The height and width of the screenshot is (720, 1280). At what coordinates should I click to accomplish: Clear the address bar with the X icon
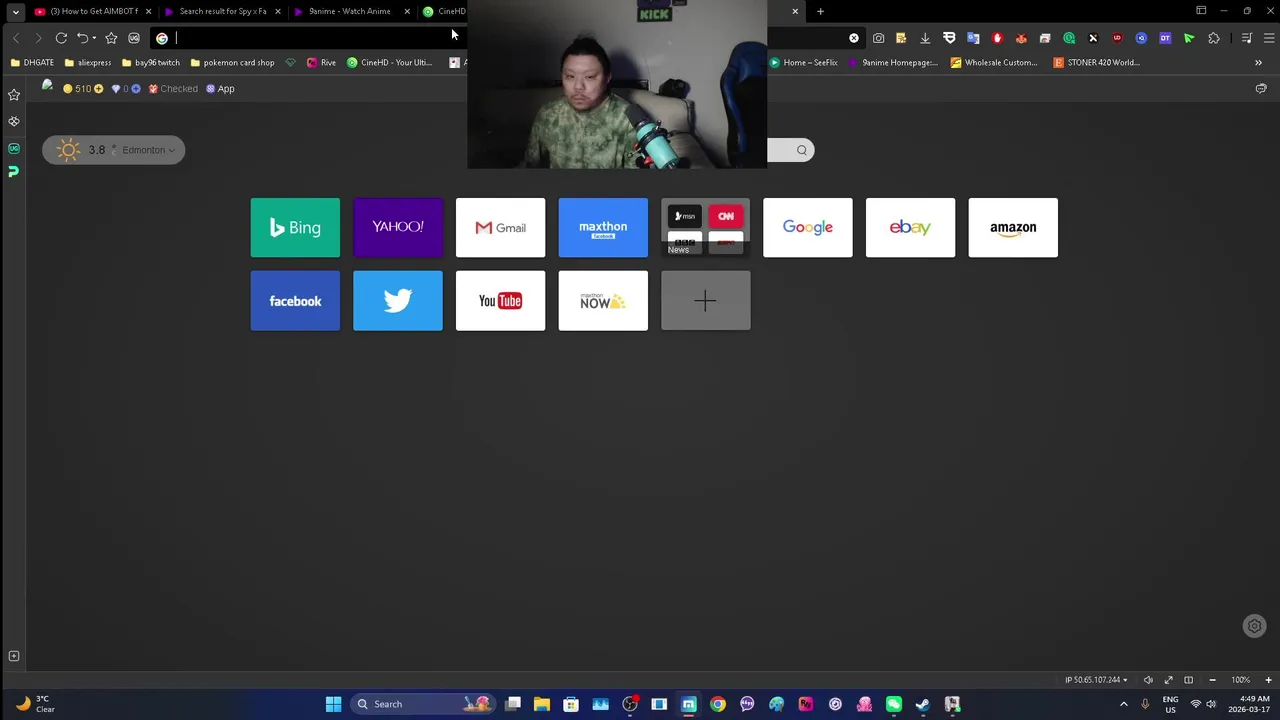[x=854, y=38]
